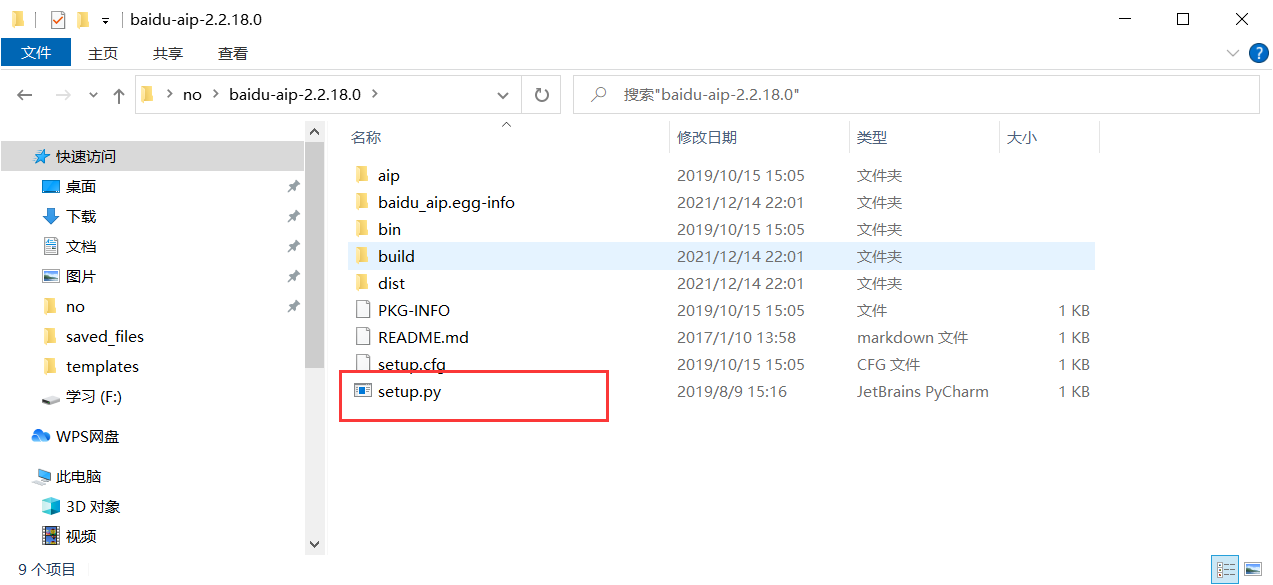Switch to the 主页 ribbon tab
Viewport: 1273px width, 585px height.
point(103,53)
